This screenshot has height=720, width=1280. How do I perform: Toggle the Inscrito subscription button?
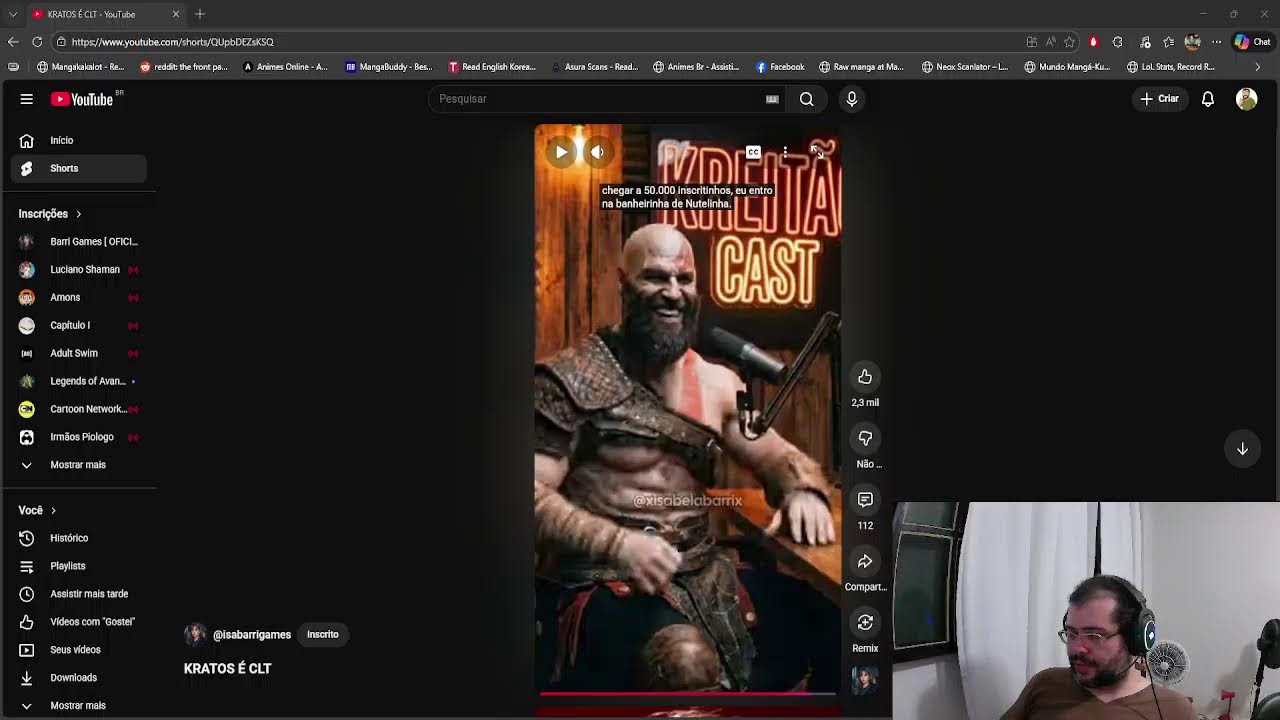pyautogui.click(x=322, y=634)
